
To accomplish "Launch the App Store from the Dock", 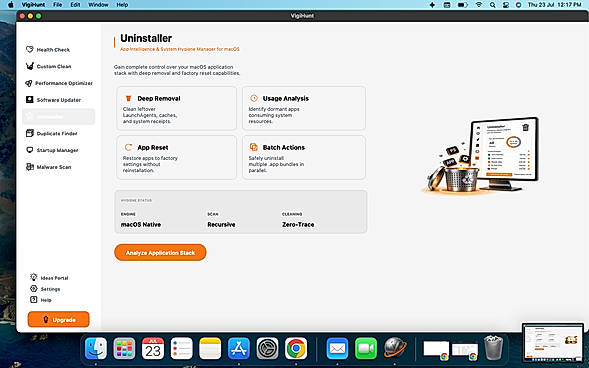I will [239, 348].
